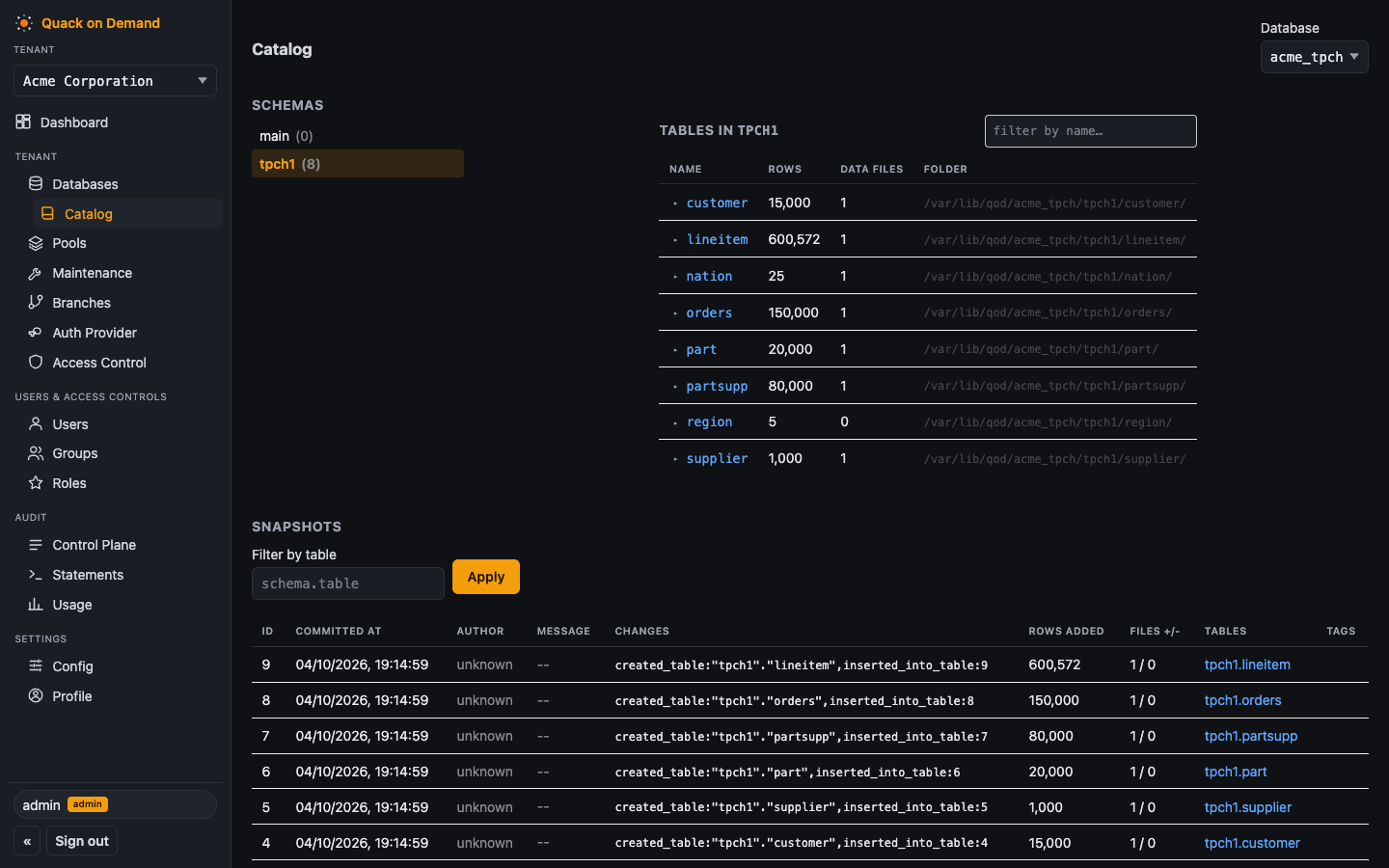This screenshot has height=868, width=1389.
Task: Click the Auth Provider key icon
Action: click(36, 332)
